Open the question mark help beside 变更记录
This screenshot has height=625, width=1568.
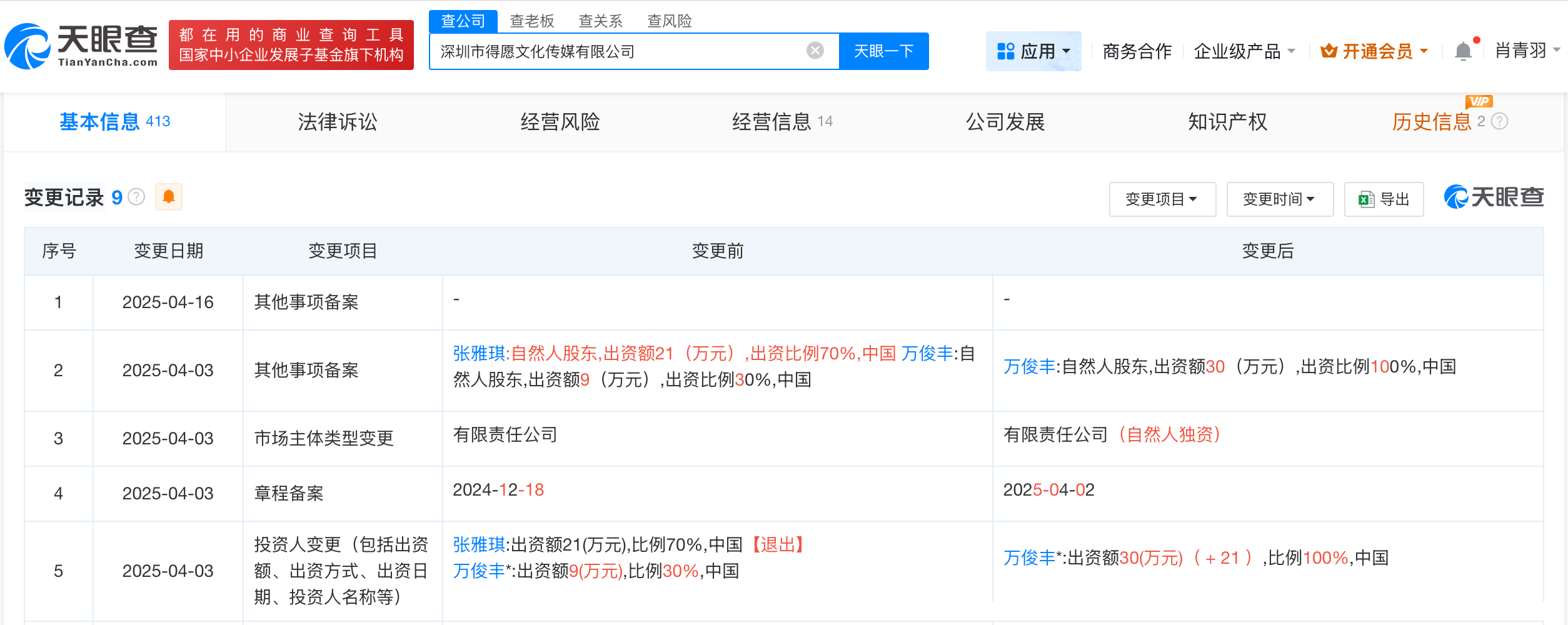pyautogui.click(x=136, y=196)
